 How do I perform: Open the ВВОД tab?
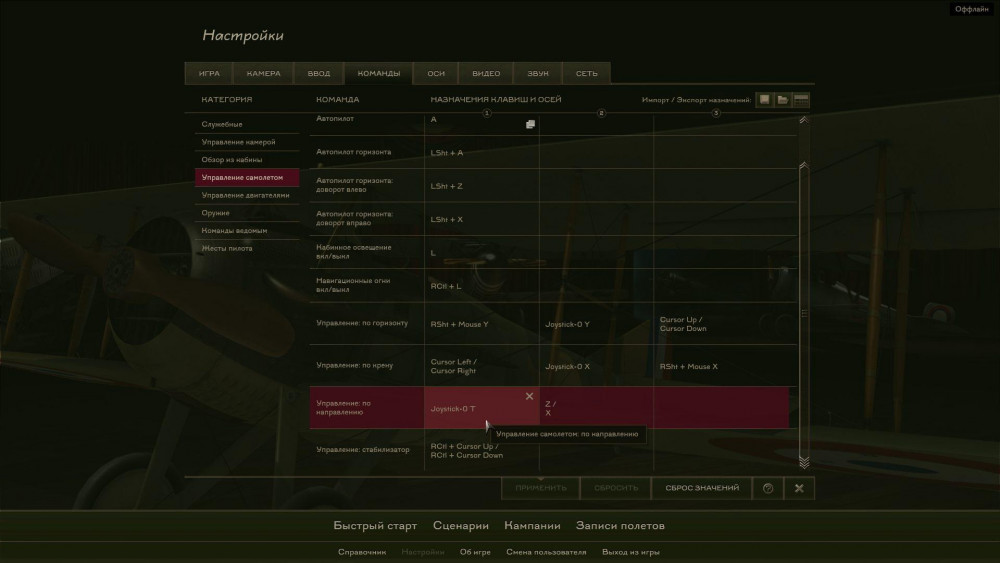[319, 73]
